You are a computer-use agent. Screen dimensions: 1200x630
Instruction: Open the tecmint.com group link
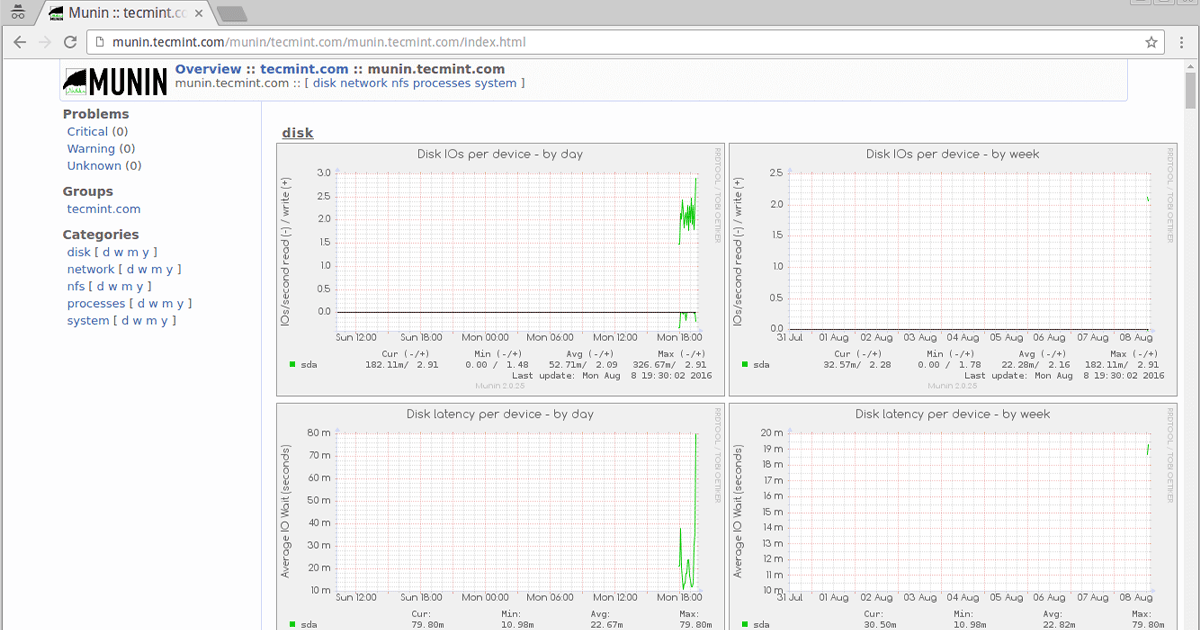[x=103, y=208]
